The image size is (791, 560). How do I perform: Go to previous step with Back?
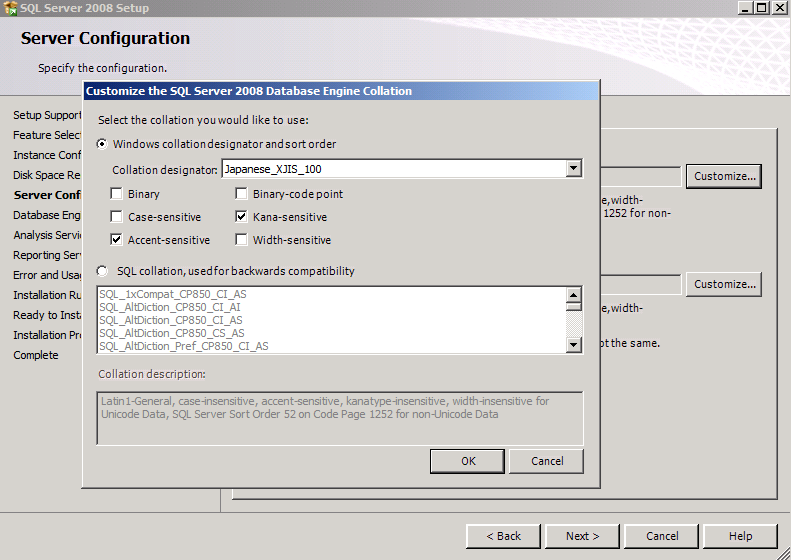pyautogui.click(x=503, y=536)
